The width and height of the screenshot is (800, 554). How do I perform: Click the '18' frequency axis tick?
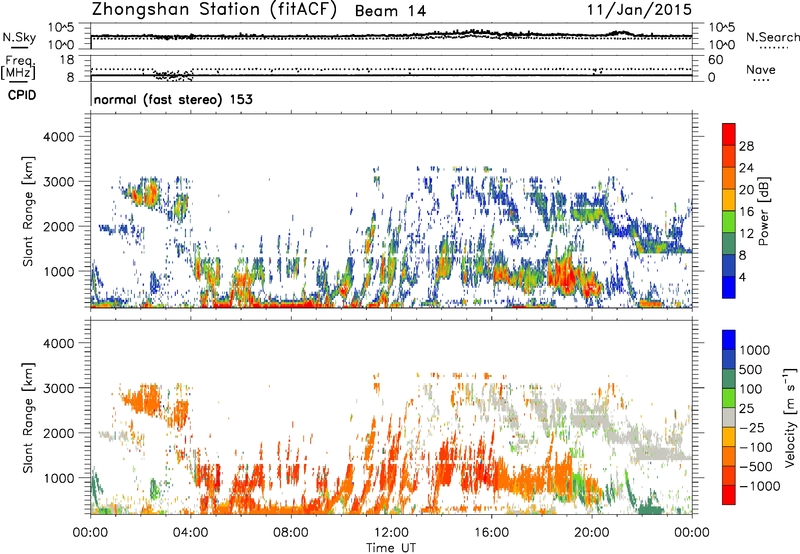coord(67,60)
